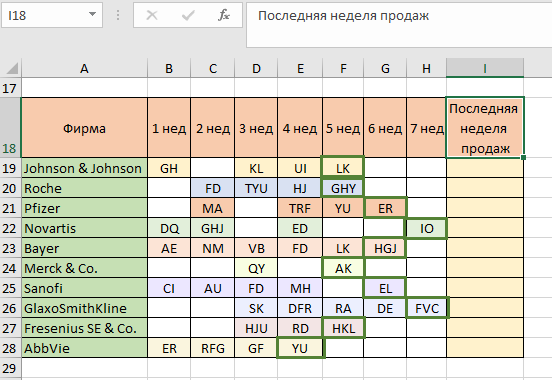Click the 'FVC' cell in GlaxoSmithKline row
This screenshot has height=380, width=552.
tap(426, 308)
